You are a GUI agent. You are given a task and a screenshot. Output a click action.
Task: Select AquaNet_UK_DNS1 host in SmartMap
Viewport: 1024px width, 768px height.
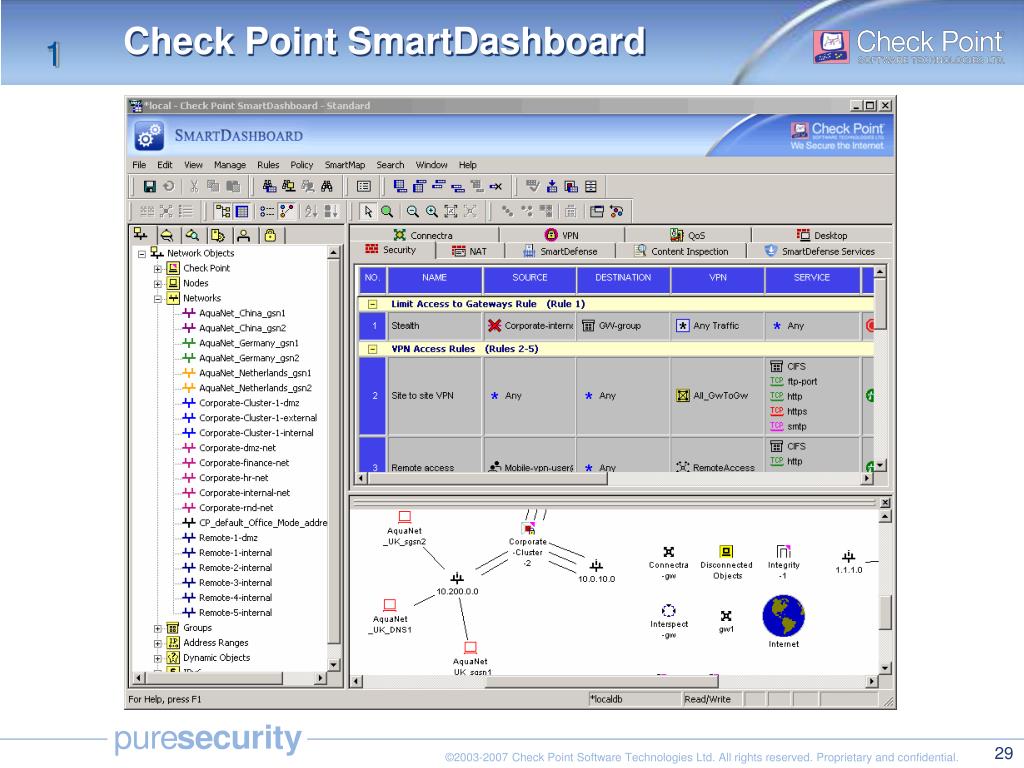click(390, 605)
